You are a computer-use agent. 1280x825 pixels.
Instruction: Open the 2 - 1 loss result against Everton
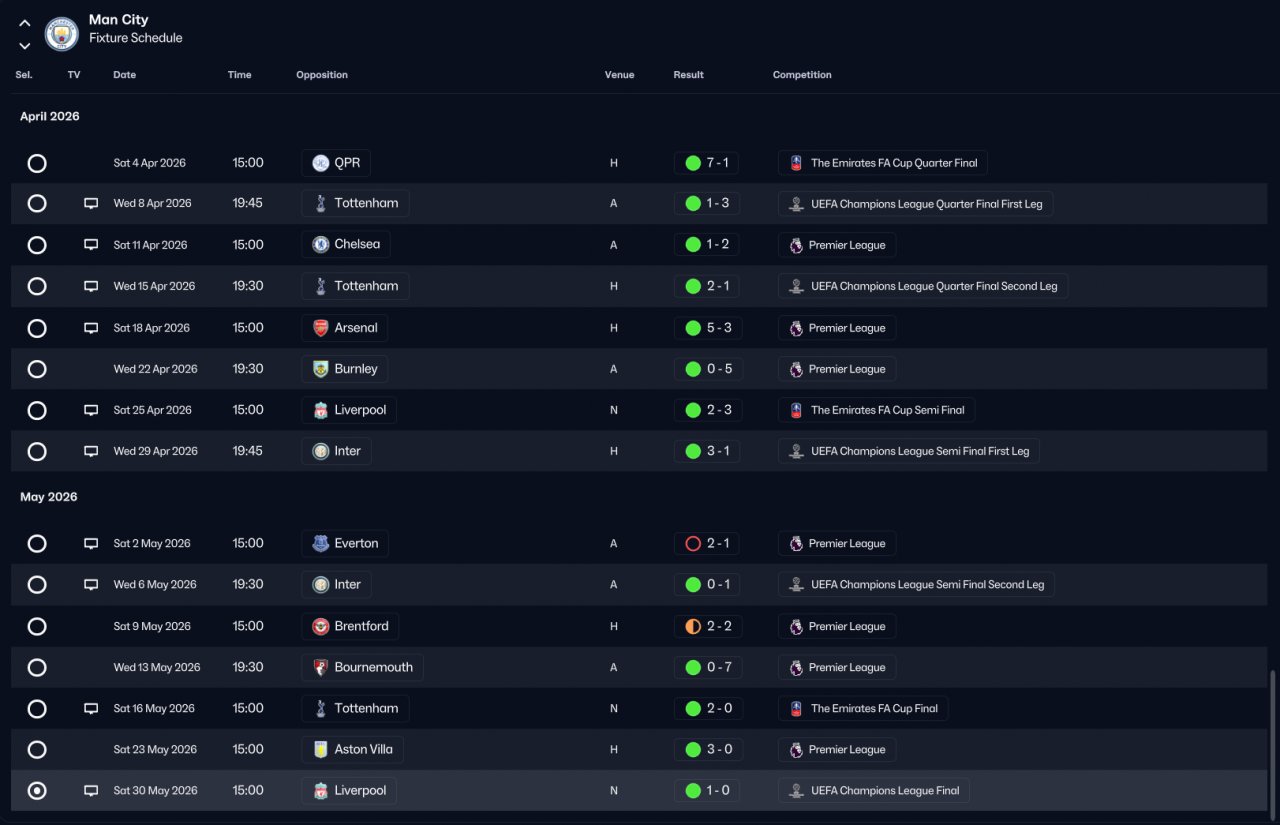pyautogui.click(x=706, y=544)
